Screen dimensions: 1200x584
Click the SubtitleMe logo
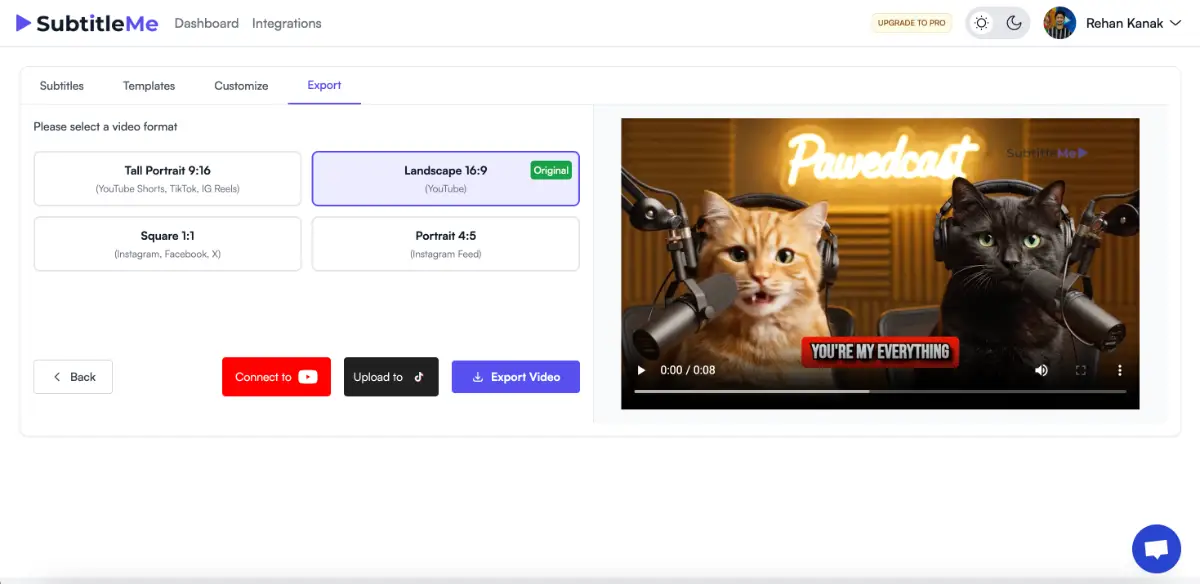coord(87,23)
